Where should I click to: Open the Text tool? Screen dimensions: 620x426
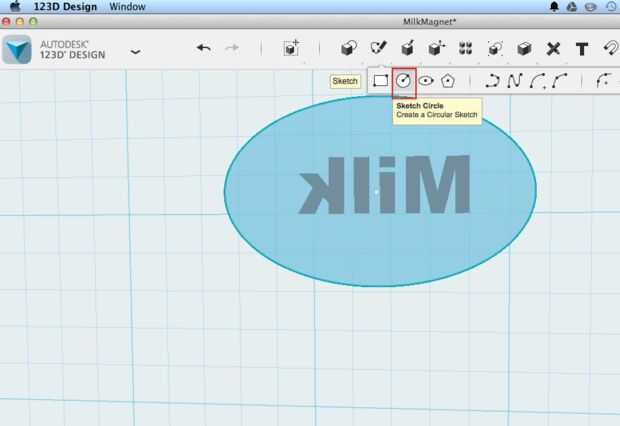[582, 49]
